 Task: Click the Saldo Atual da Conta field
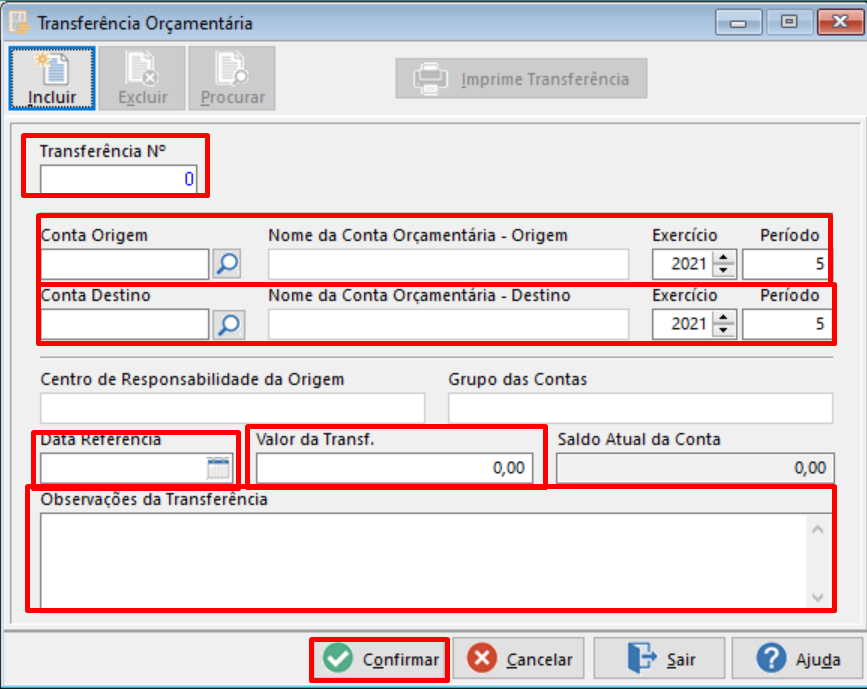coord(695,468)
